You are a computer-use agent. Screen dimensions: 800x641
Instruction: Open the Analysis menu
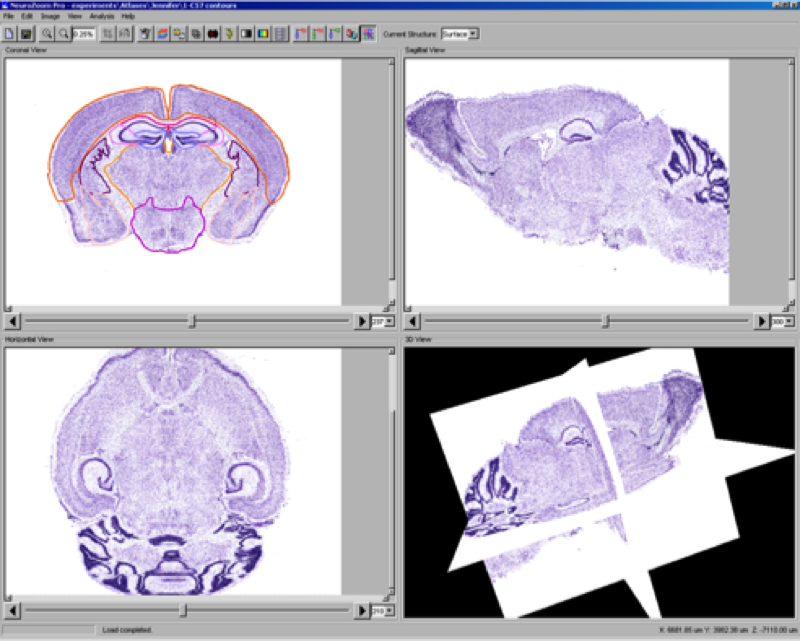[101, 17]
